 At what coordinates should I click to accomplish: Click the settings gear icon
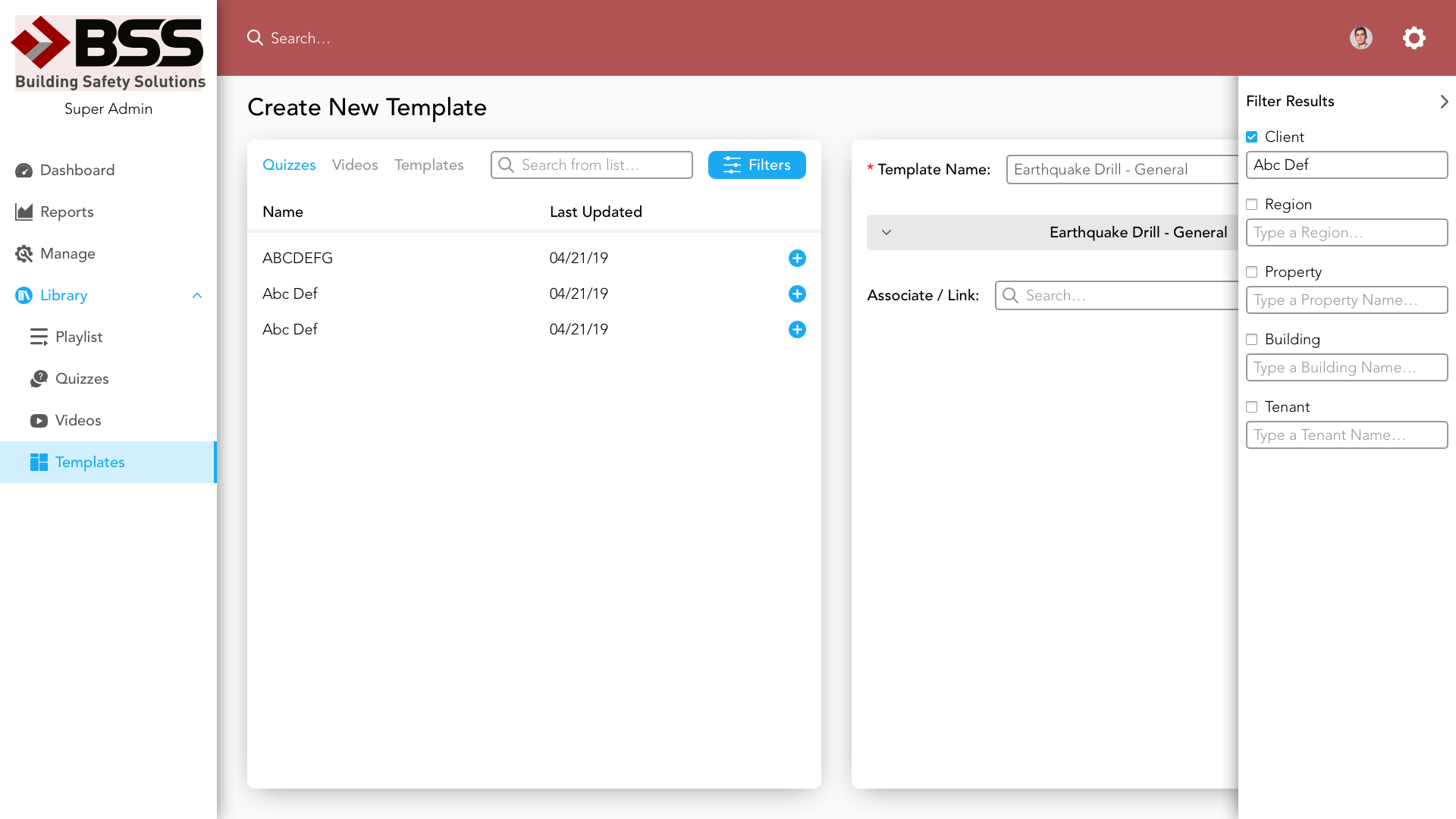click(x=1414, y=38)
